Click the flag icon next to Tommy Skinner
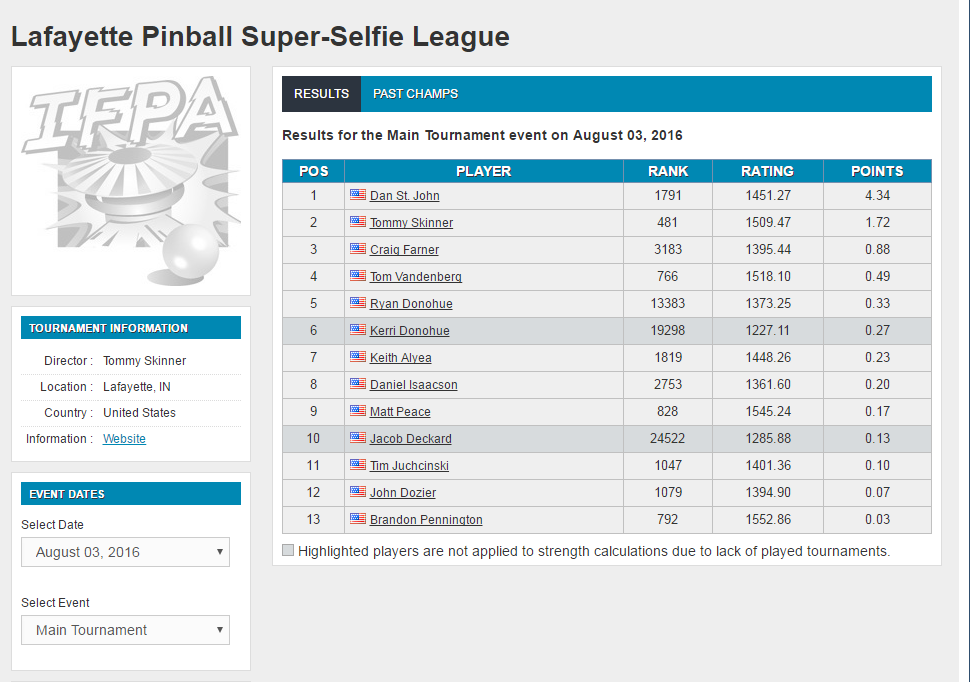This screenshot has height=682, width=970. (357, 222)
